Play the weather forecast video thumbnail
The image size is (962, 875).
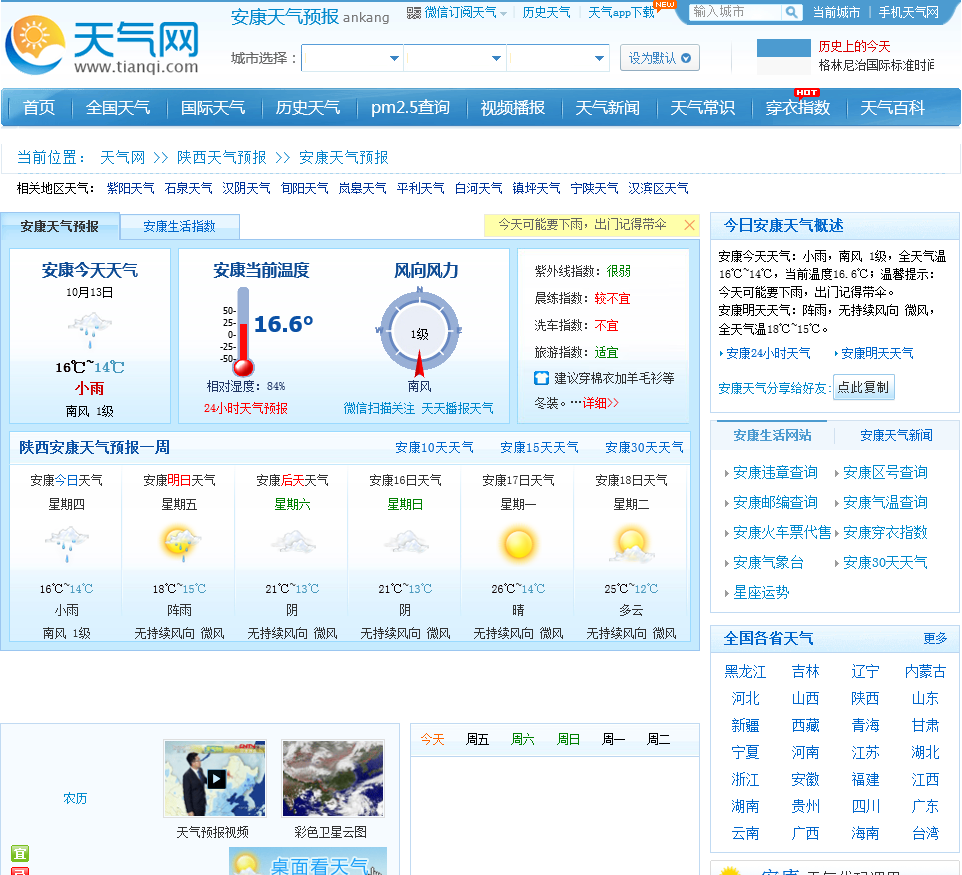click(215, 779)
